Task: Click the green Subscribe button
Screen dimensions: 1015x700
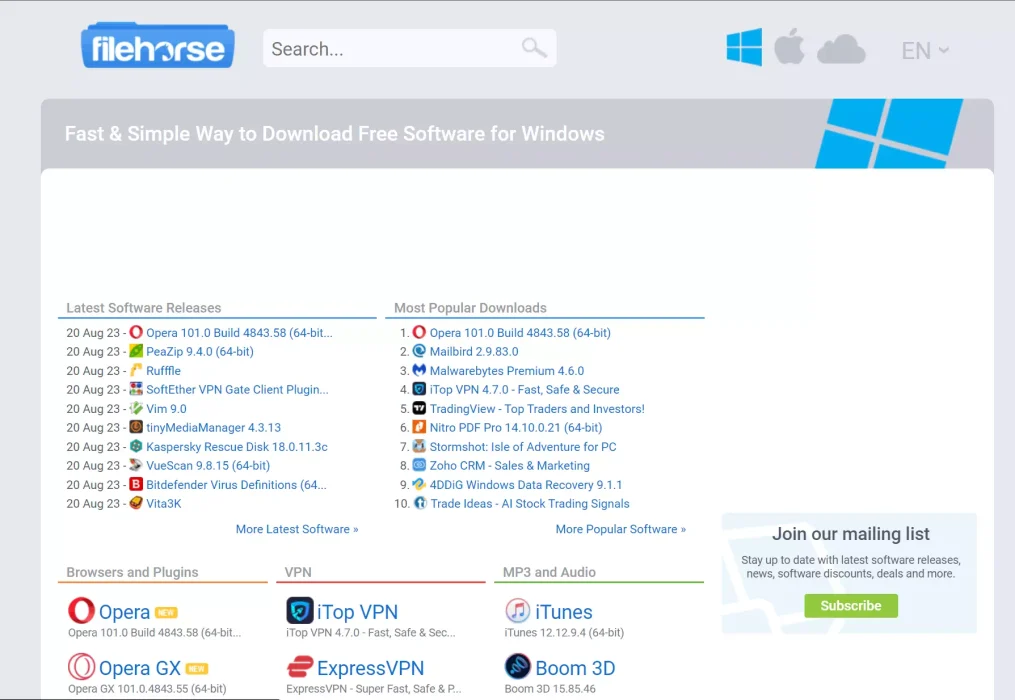Action: 851,605
